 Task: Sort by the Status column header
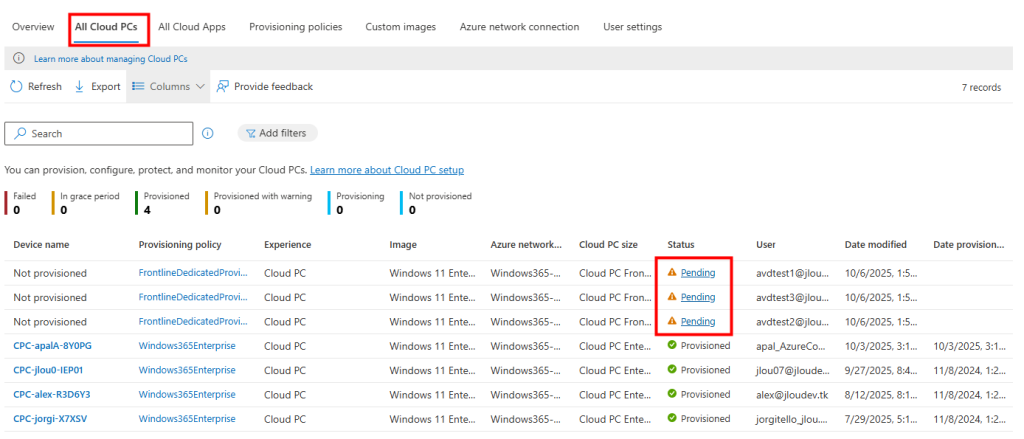click(681, 244)
